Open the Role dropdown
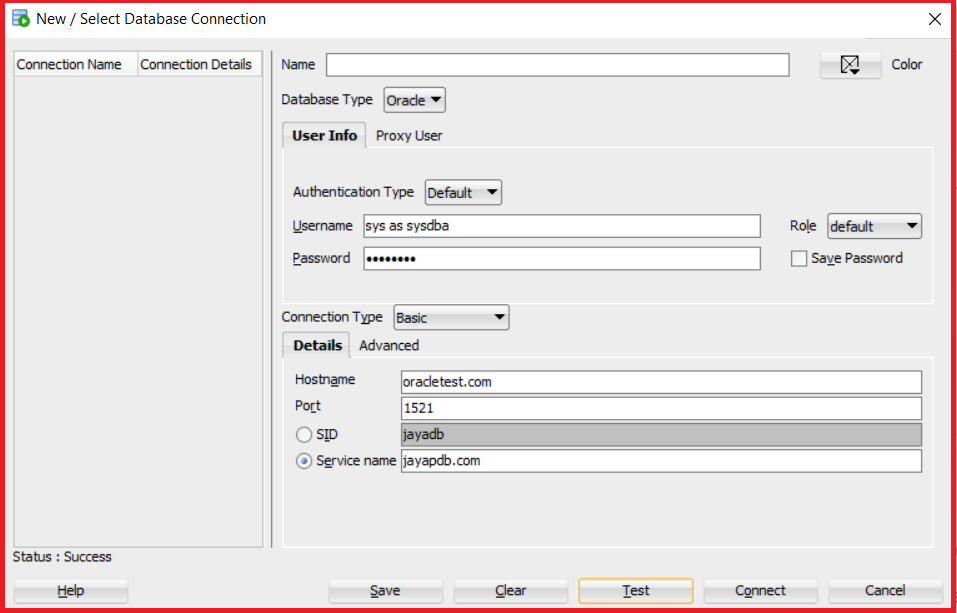This screenshot has width=957, height=613. tap(875, 227)
